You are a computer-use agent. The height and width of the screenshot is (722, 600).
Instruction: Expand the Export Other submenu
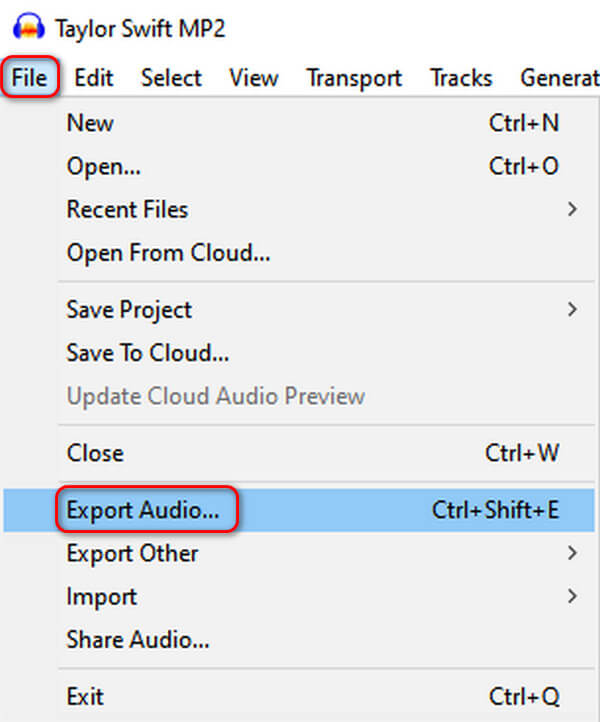[x=132, y=553]
